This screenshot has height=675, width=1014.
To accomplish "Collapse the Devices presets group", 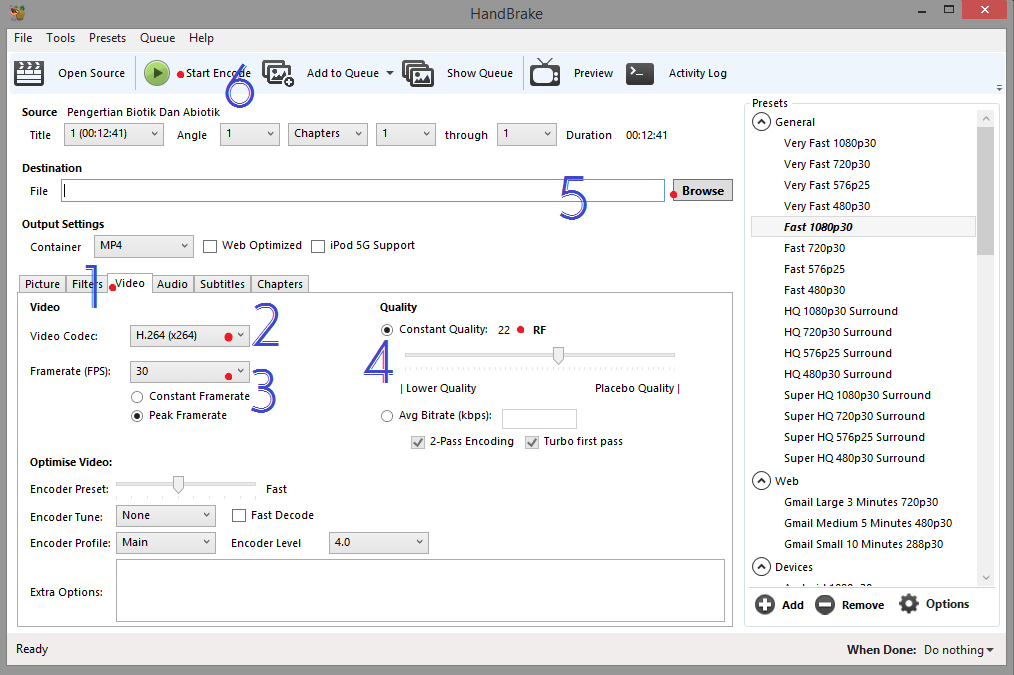I will coord(761,566).
